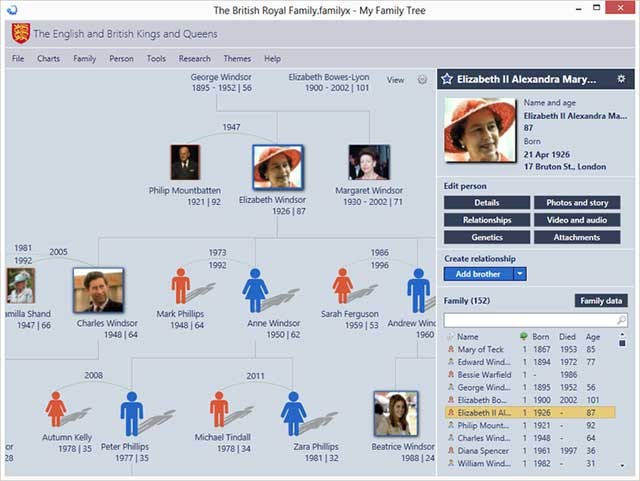This screenshot has height=481, width=640.
Task: Open the Research menu
Action: pos(195,58)
